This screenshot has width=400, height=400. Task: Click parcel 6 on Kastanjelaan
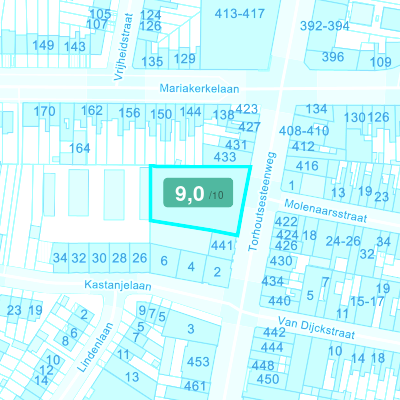click(x=164, y=261)
